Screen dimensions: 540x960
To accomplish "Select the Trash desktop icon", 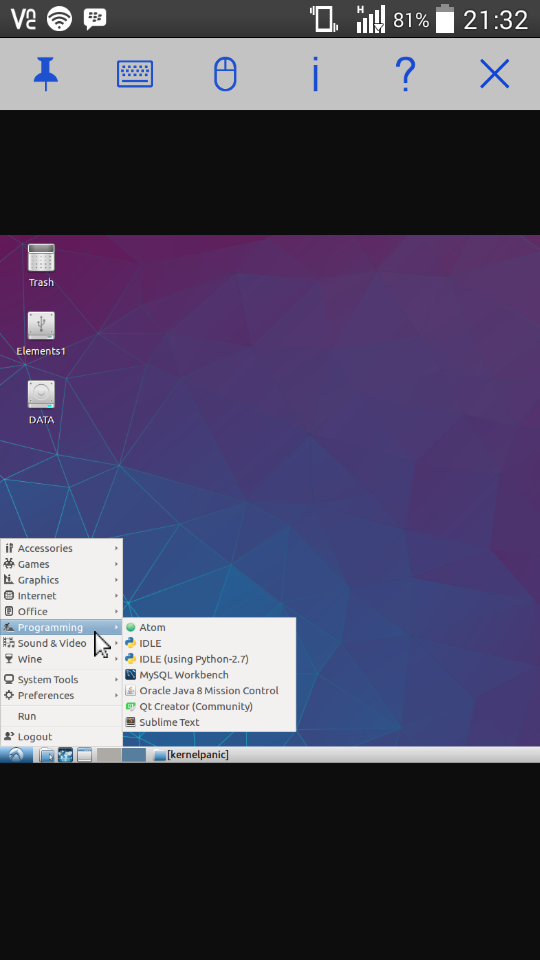I will pos(41,266).
